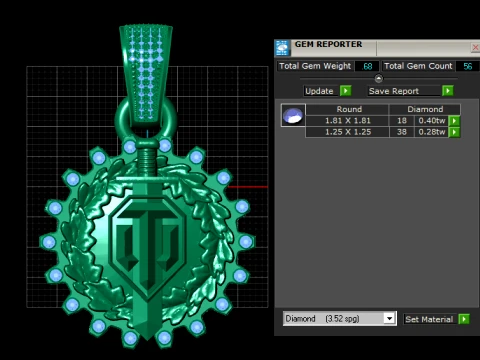Screen dimensions: 480x360
Task: Click green arrow for 0.28tw row
Action: 454,132
